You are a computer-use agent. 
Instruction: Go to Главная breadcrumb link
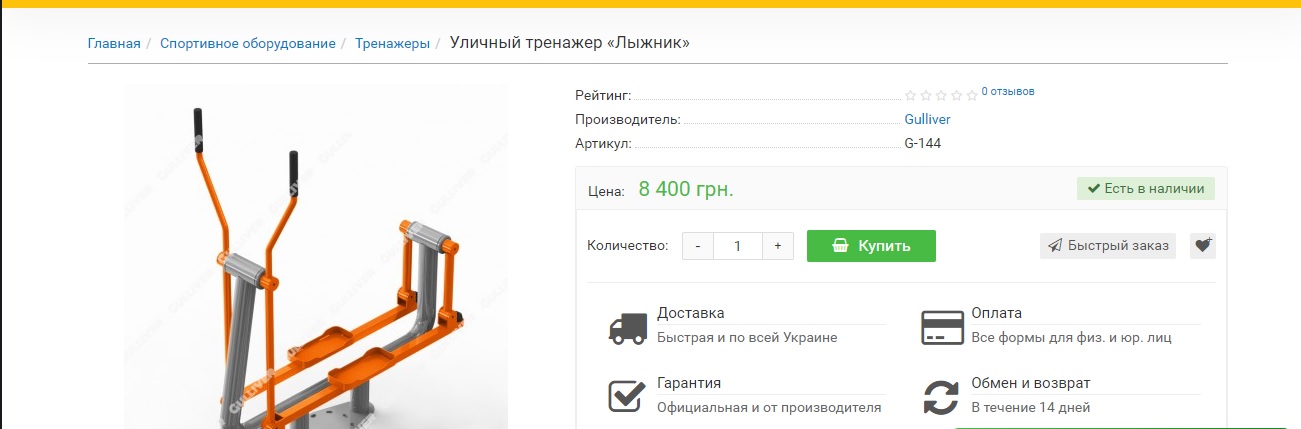(x=114, y=43)
